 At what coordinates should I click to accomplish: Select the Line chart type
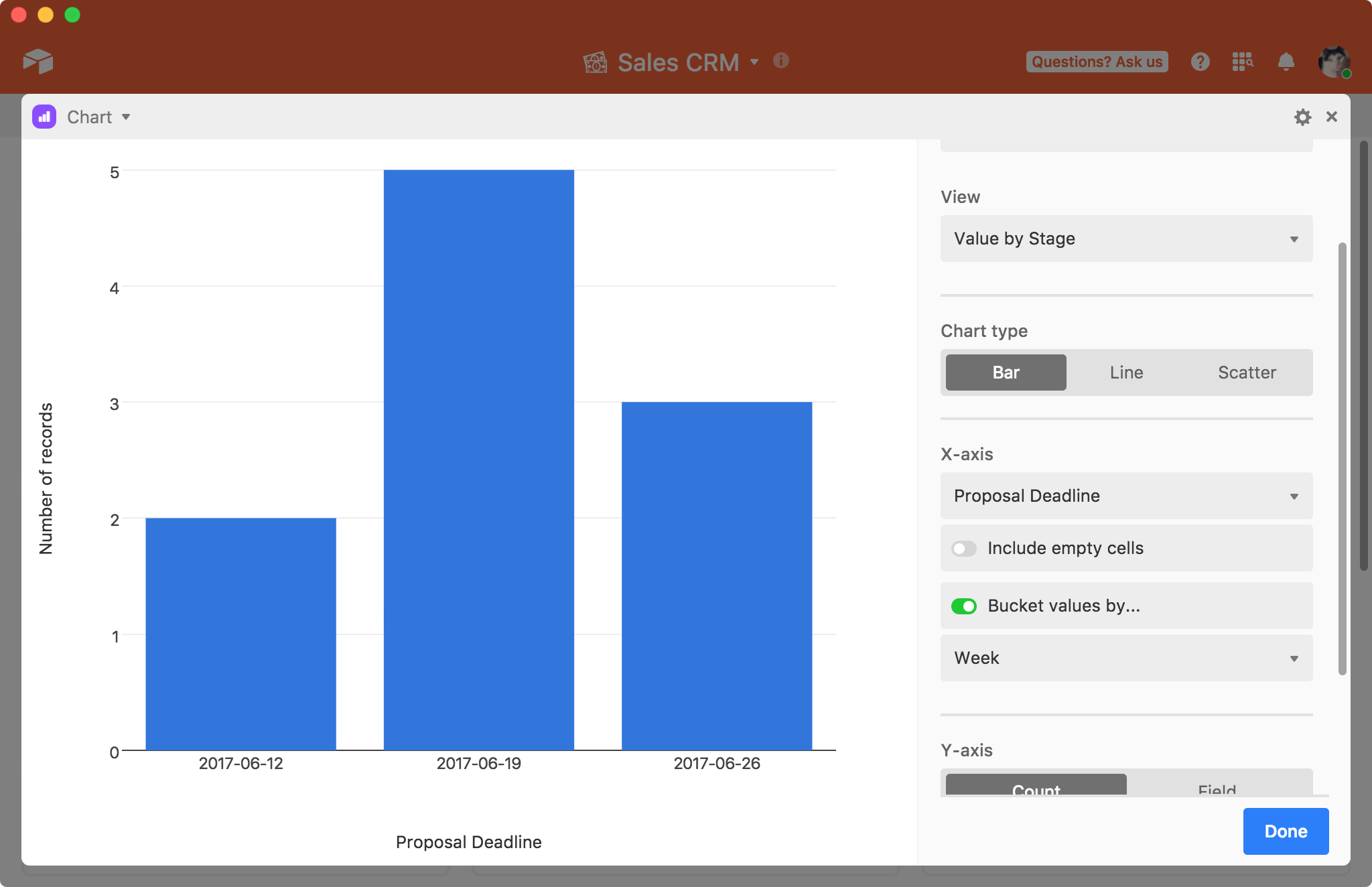point(1126,372)
